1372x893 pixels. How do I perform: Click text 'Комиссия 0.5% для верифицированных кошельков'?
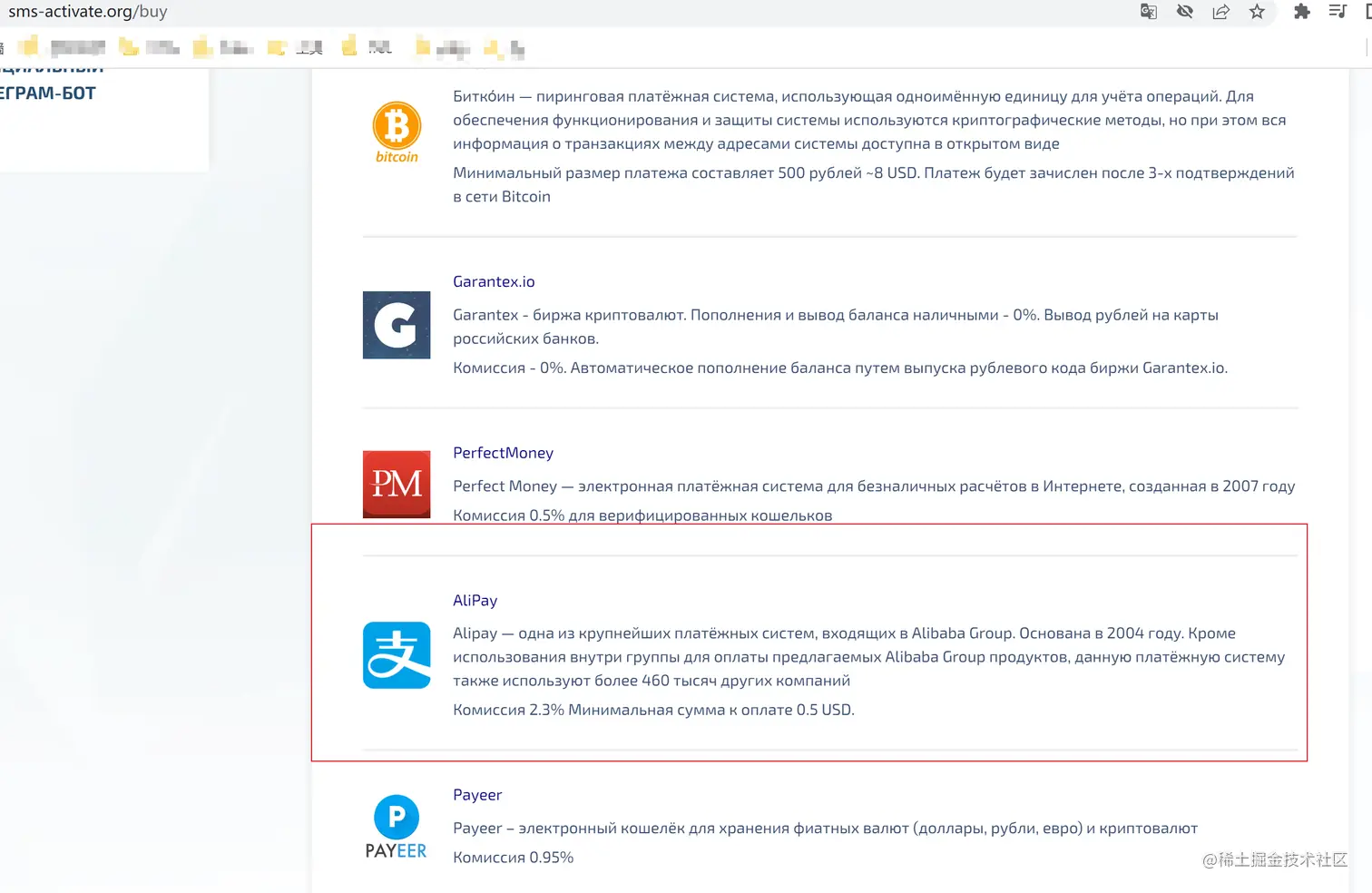point(642,515)
